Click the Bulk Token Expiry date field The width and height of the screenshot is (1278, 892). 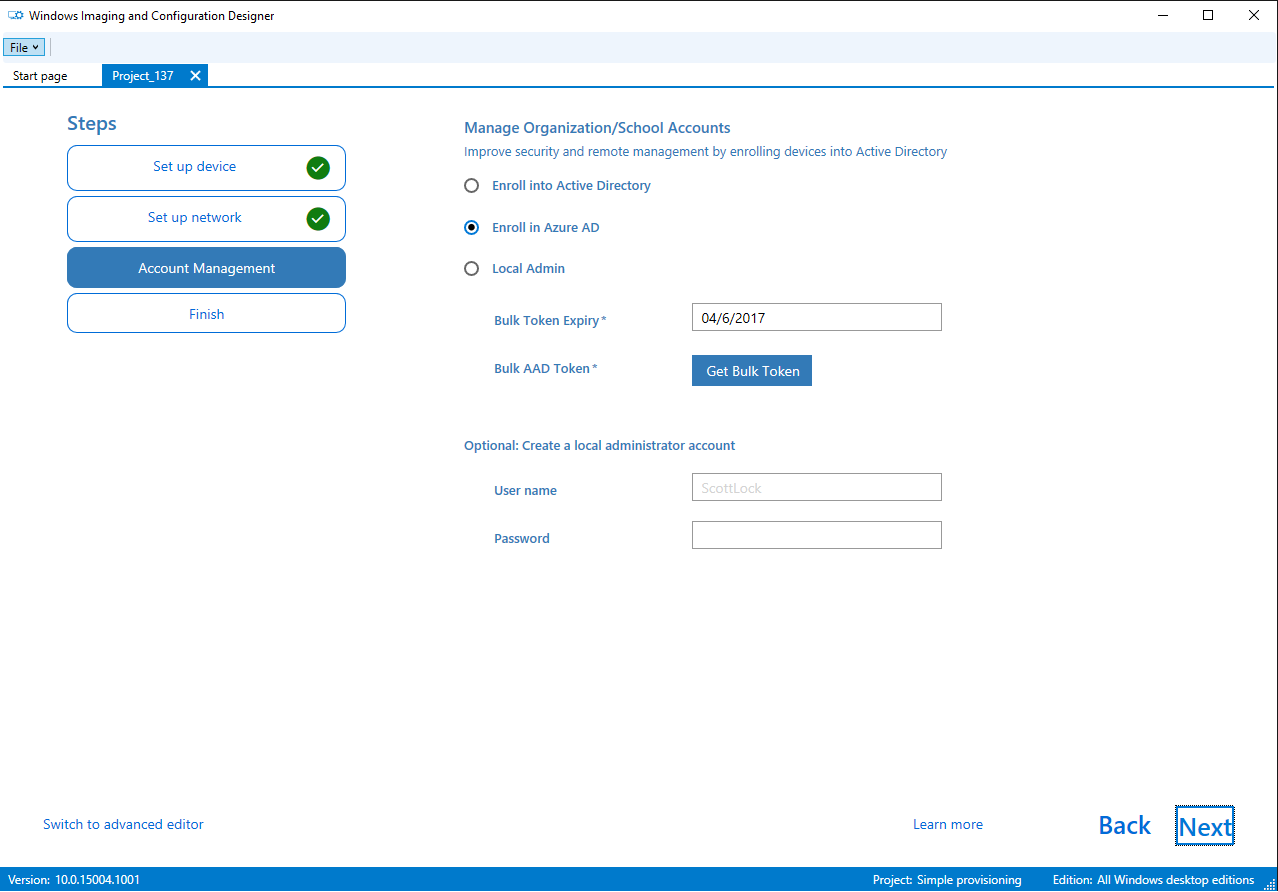[x=816, y=316]
